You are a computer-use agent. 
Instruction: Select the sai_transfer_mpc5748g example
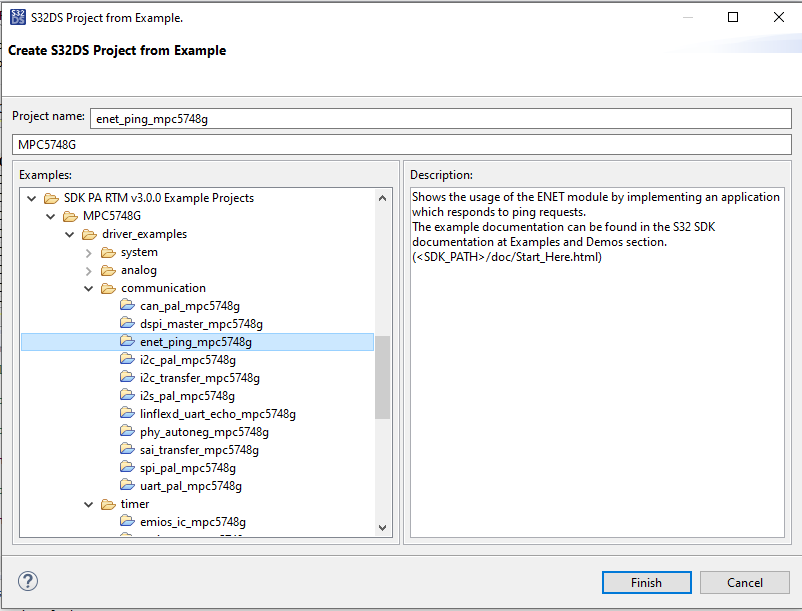pos(199,450)
